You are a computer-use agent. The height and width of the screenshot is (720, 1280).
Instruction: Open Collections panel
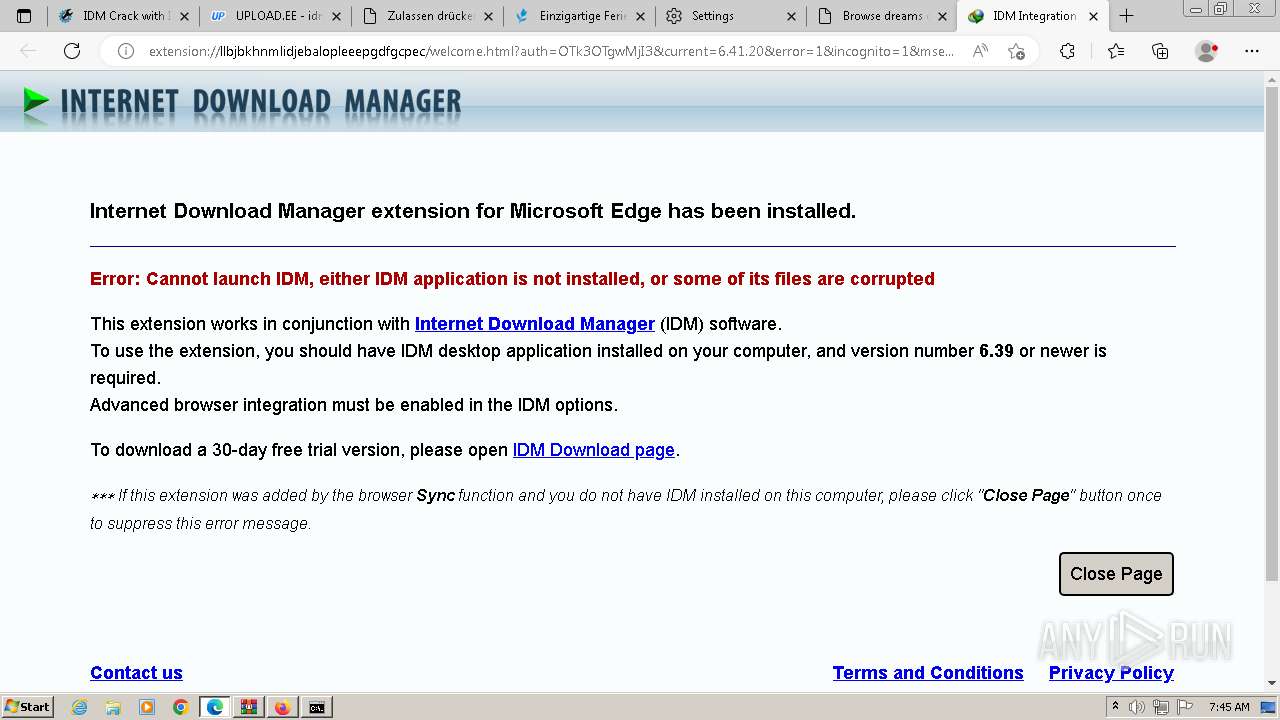click(x=1160, y=51)
